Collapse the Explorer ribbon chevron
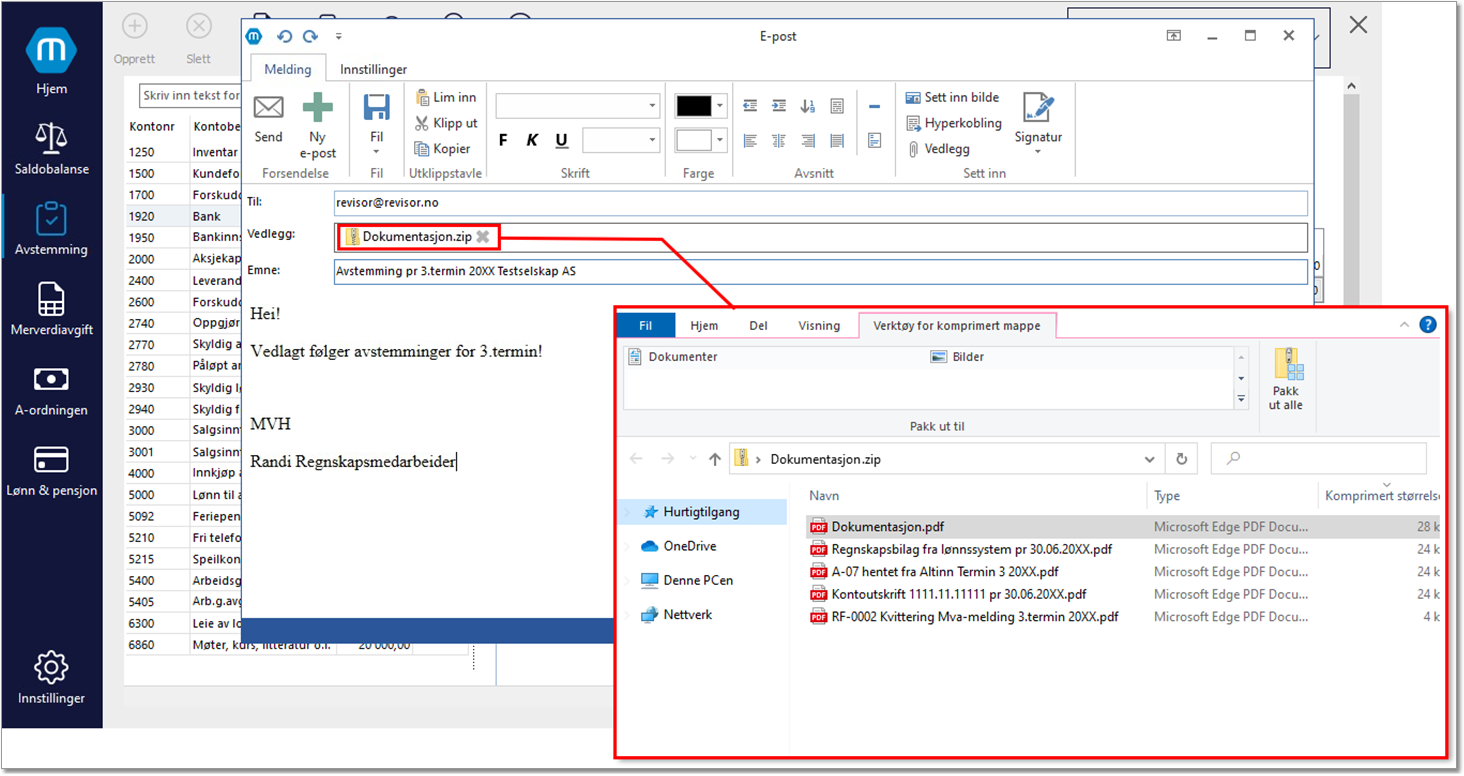Viewport: 1464px width, 776px height. point(1404,325)
